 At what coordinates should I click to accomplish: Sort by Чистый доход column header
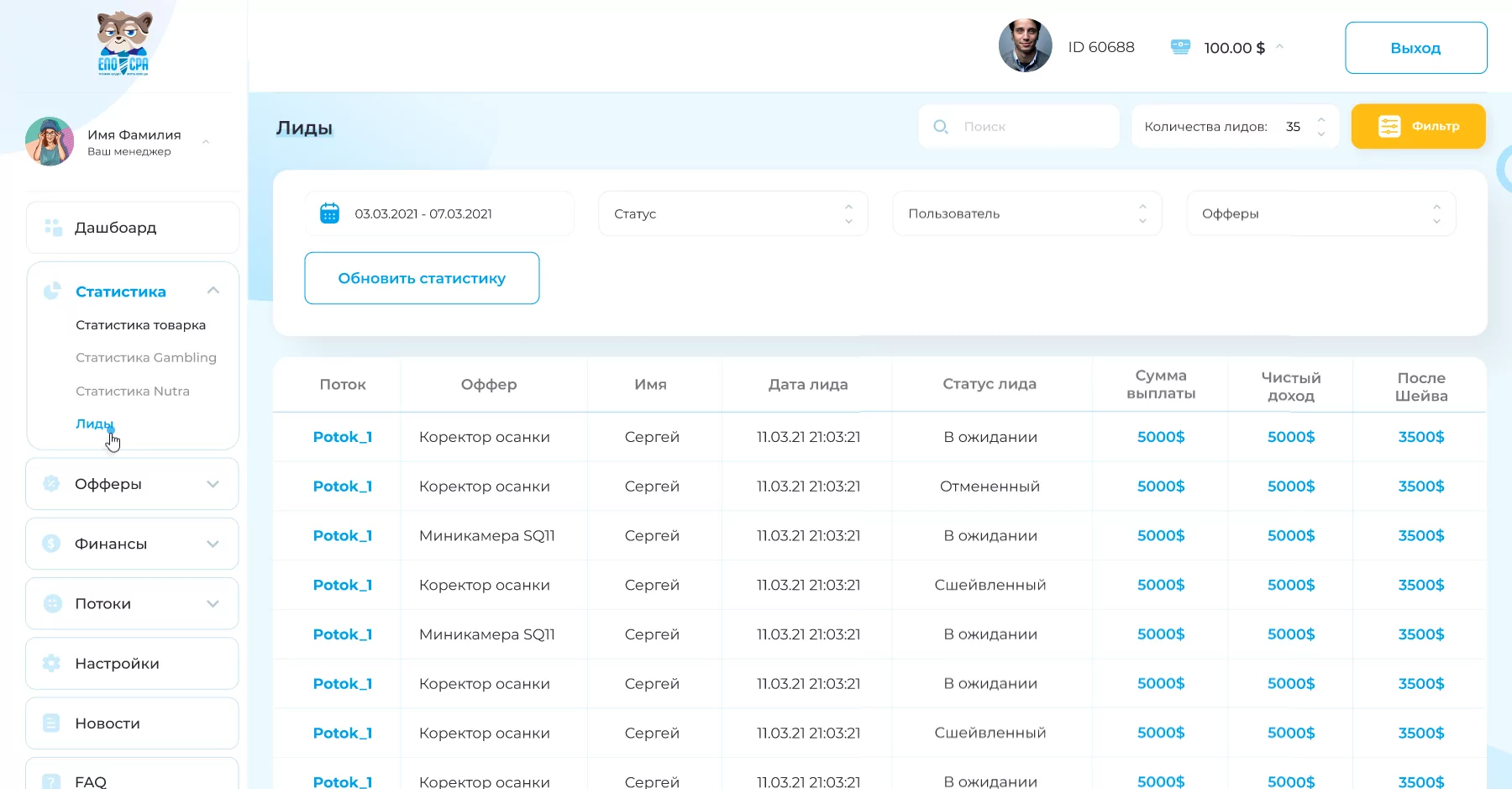[1291, 387]
